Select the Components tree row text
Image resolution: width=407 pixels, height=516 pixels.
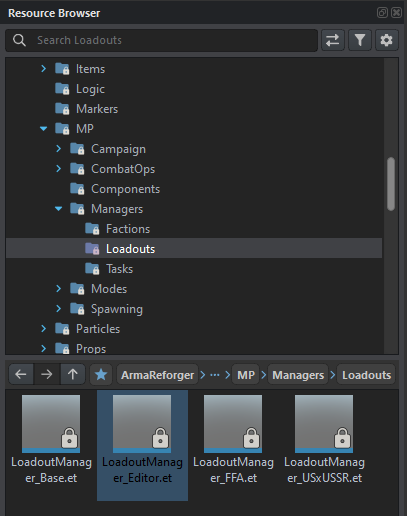[126, 189]
